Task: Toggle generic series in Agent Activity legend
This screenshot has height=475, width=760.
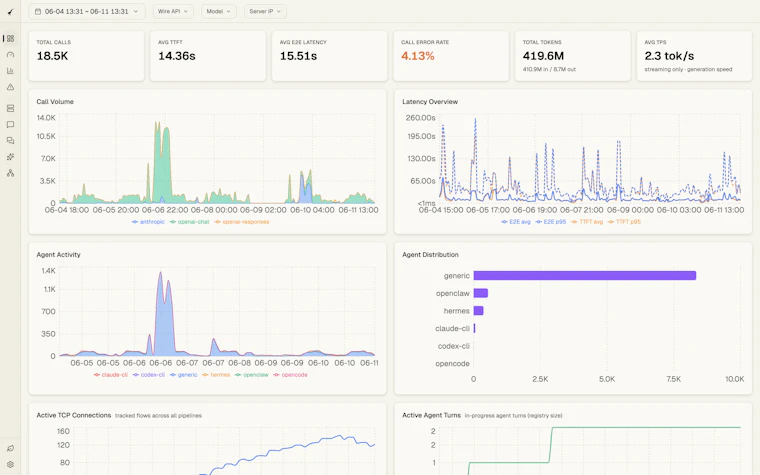Action: click(184, 375)
